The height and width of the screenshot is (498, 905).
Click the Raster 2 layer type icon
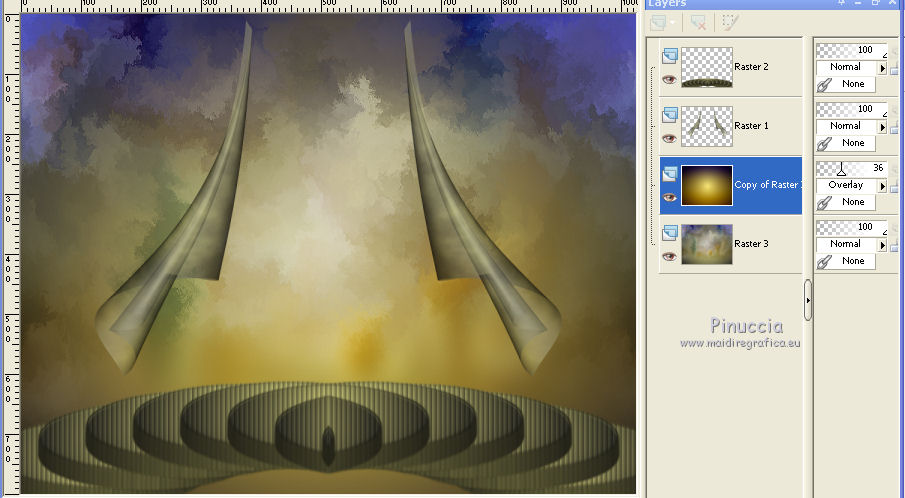[x=670, y=56]
